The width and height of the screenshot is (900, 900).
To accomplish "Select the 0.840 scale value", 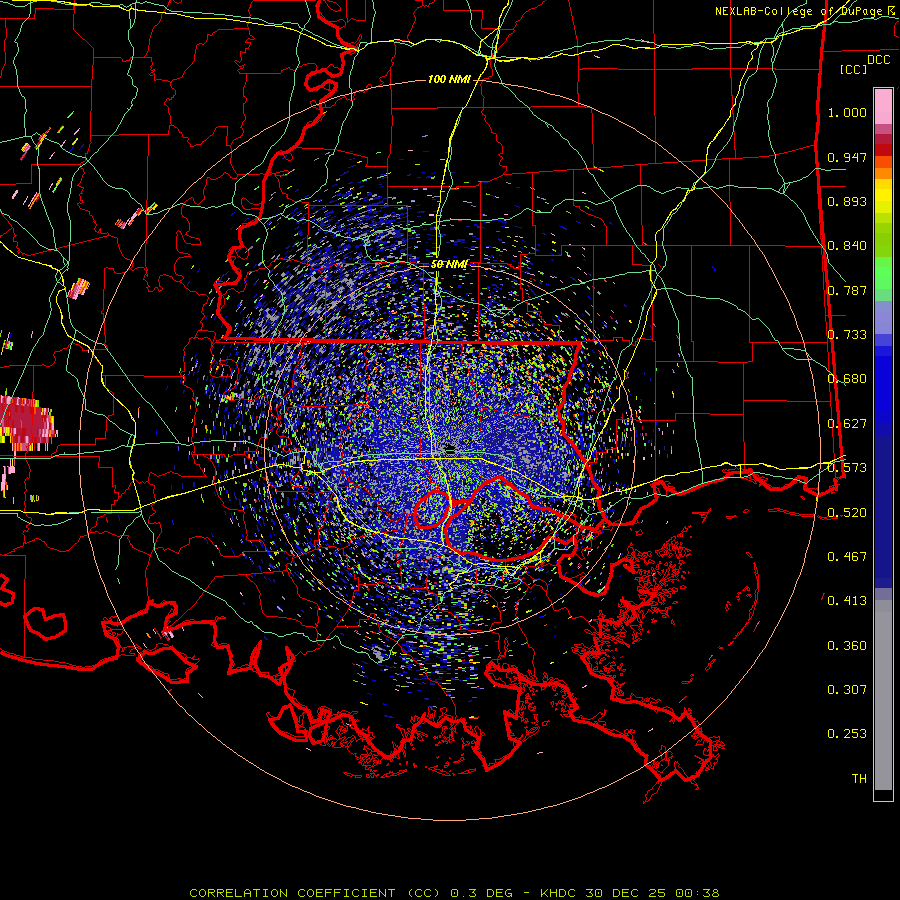I will coord(847,246).
